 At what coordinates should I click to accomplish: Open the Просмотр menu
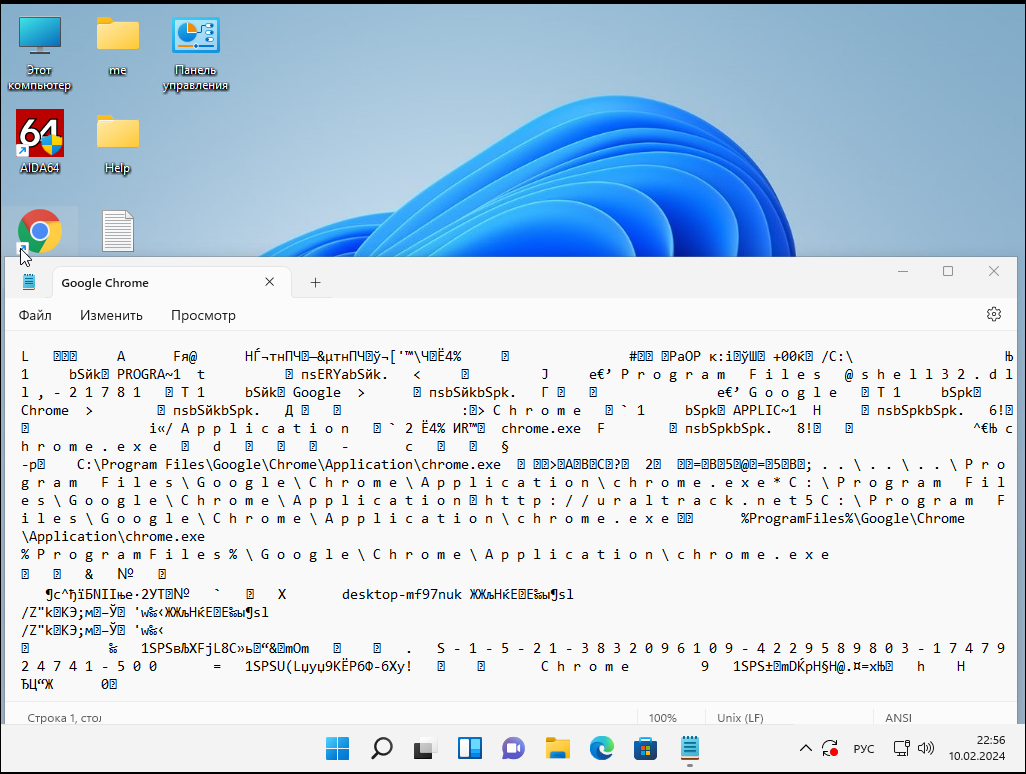(203, 315)
